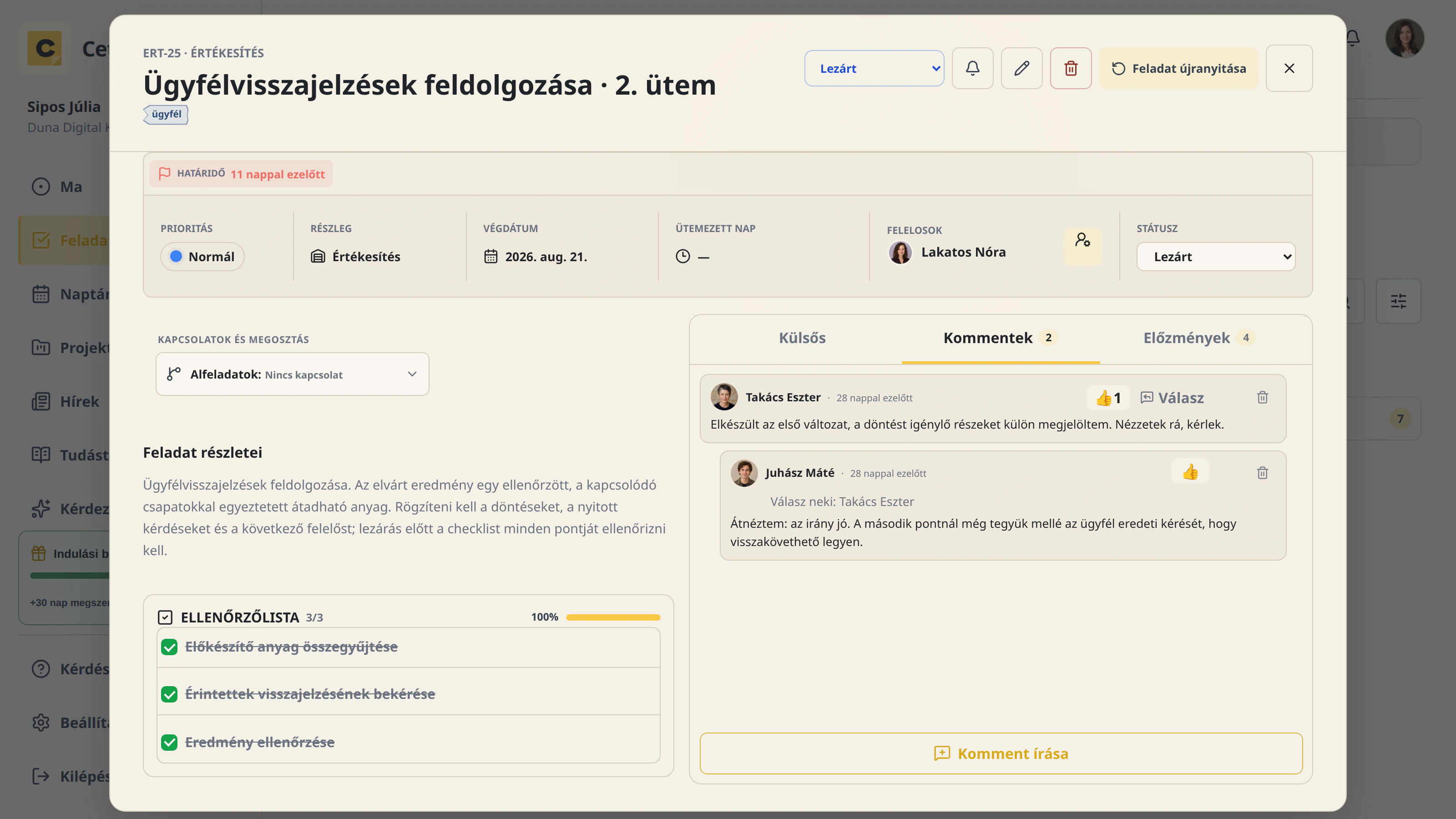This screenshot has height=819, width=1456.
Task: Click the checklist 100% progress bar
Action: click(x=613, y=617)
